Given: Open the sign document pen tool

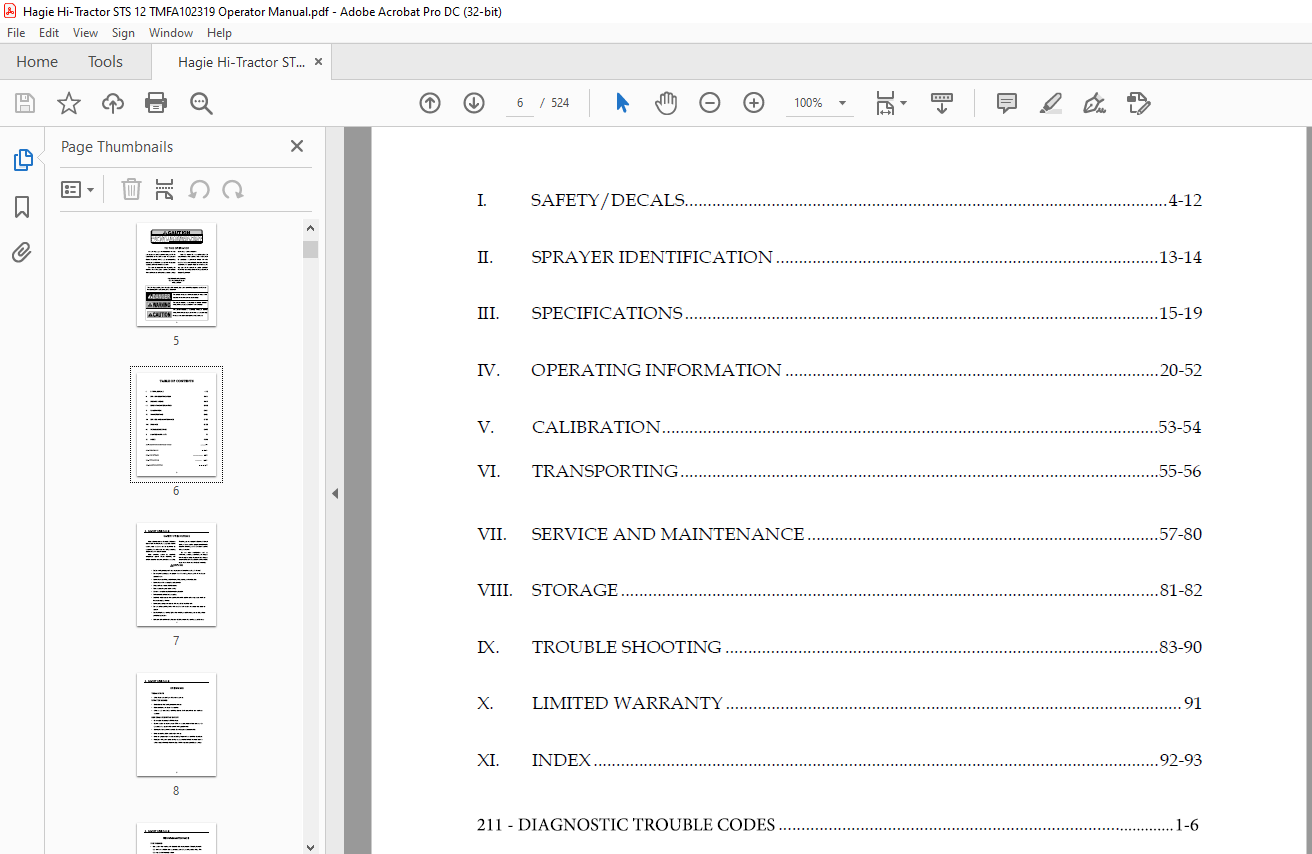Looking at the screenshot, I should [x=1094, y=103].
